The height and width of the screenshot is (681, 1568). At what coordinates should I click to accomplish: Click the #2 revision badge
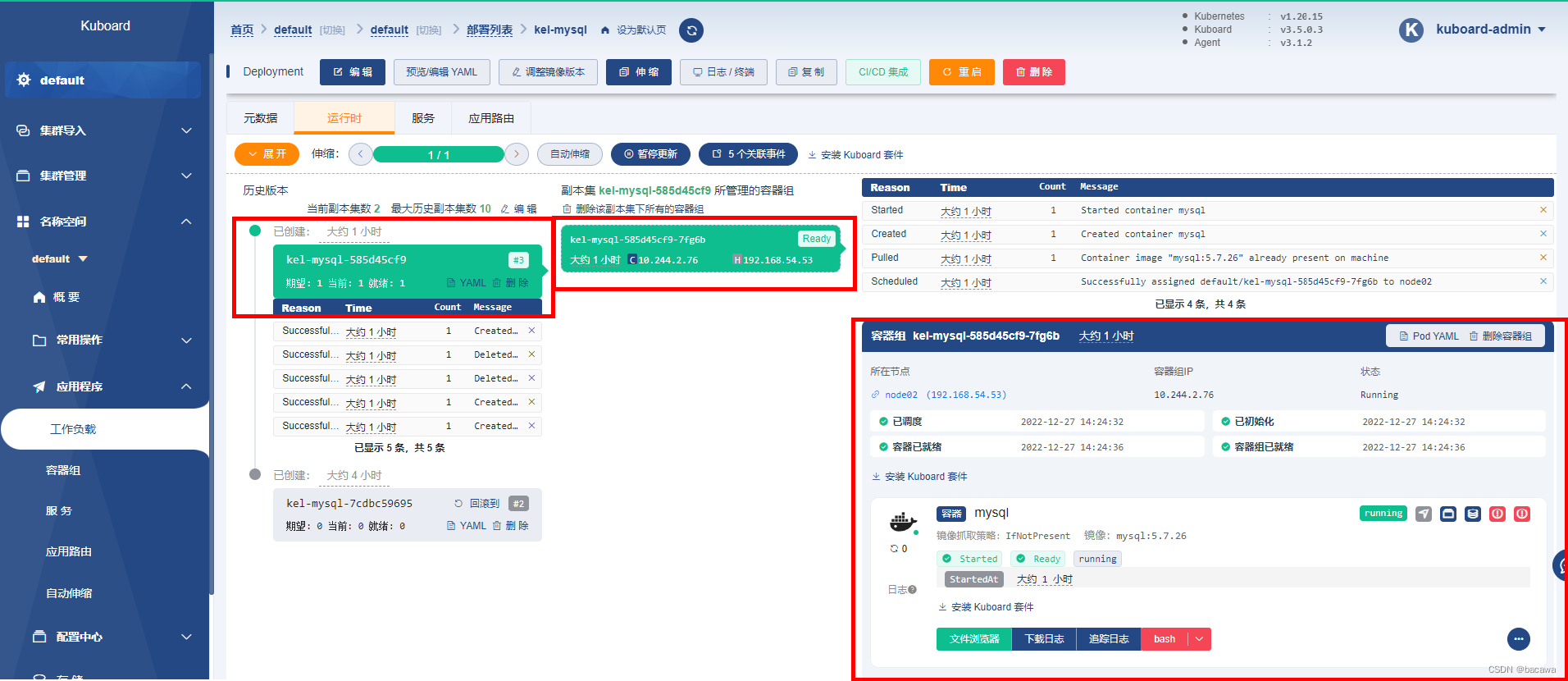coord(518,504)
